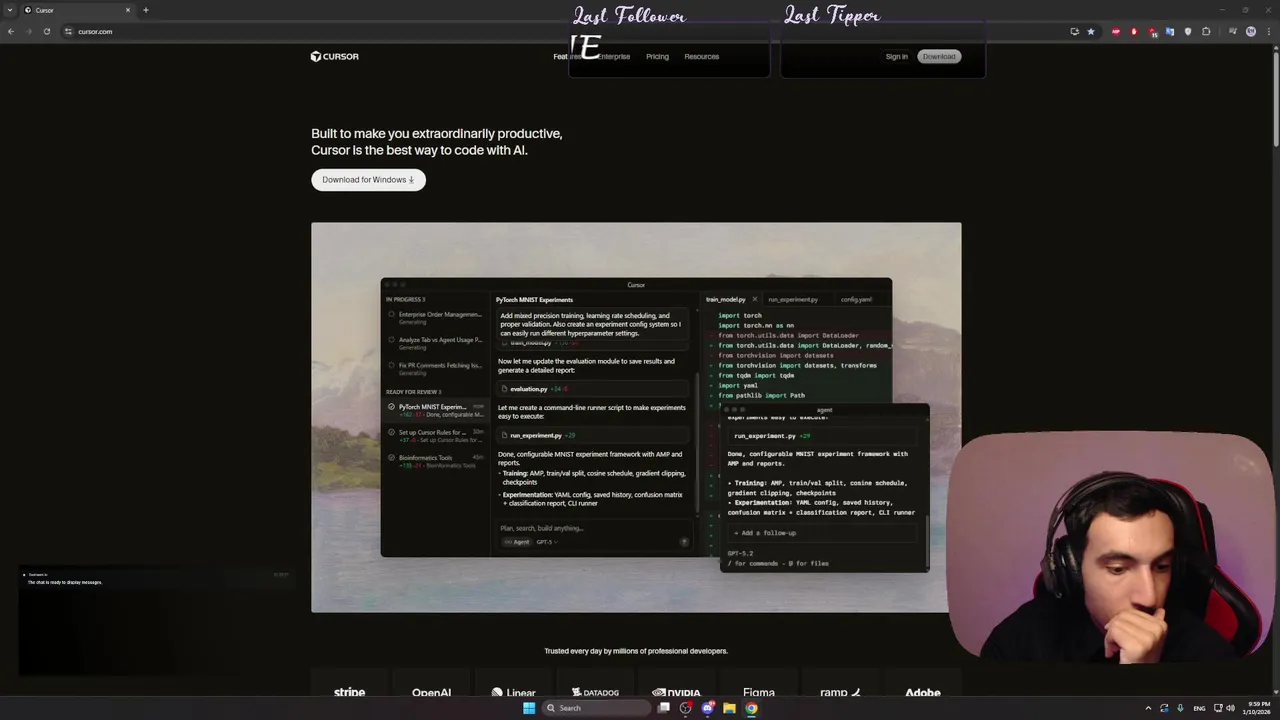Viewport: 1280px width, 720px height.
Task: Select Enterprise Order Management task
Action: pyautogui.click(x=435, y=317)
